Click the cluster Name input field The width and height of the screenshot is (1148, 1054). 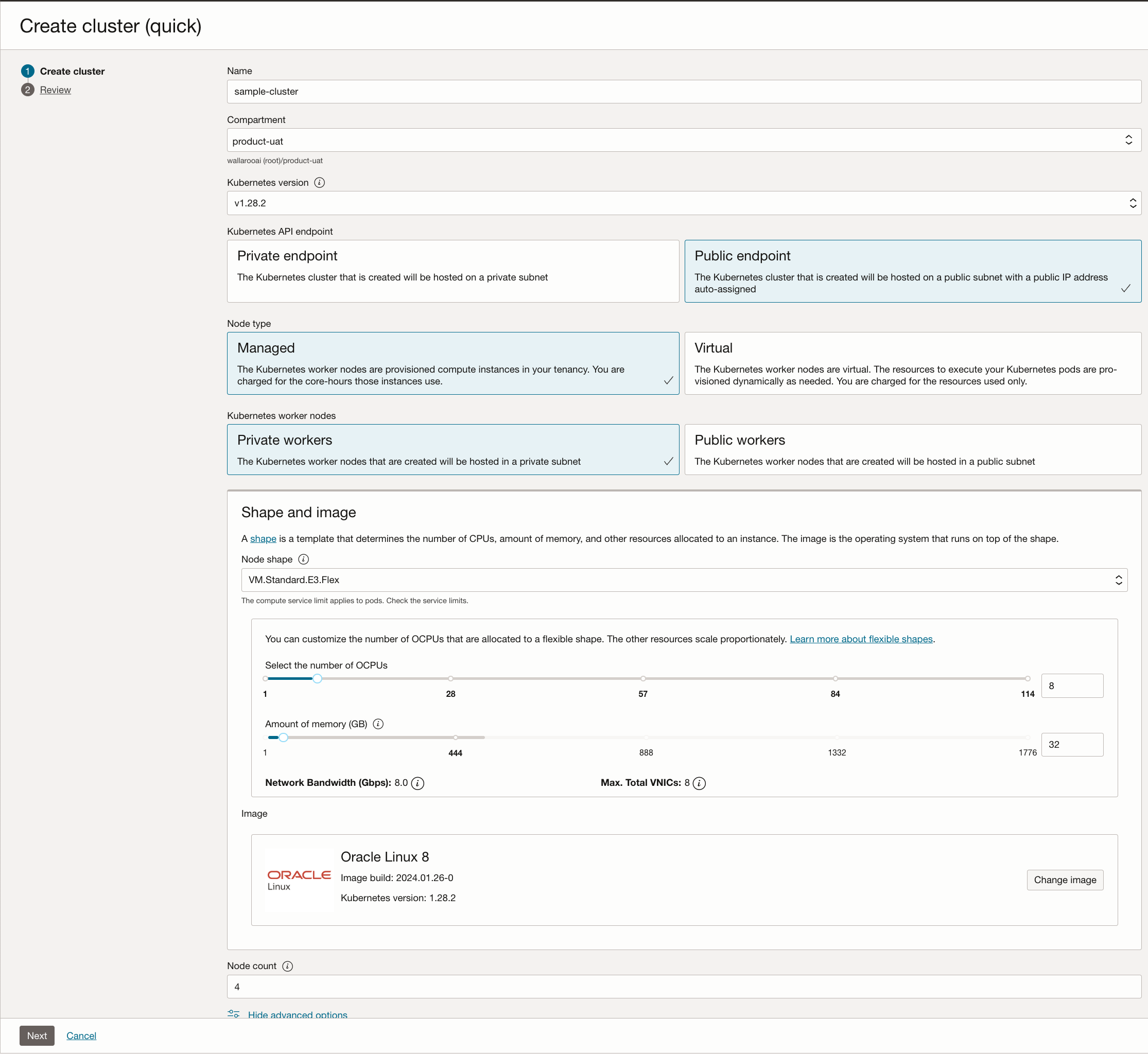684,91
